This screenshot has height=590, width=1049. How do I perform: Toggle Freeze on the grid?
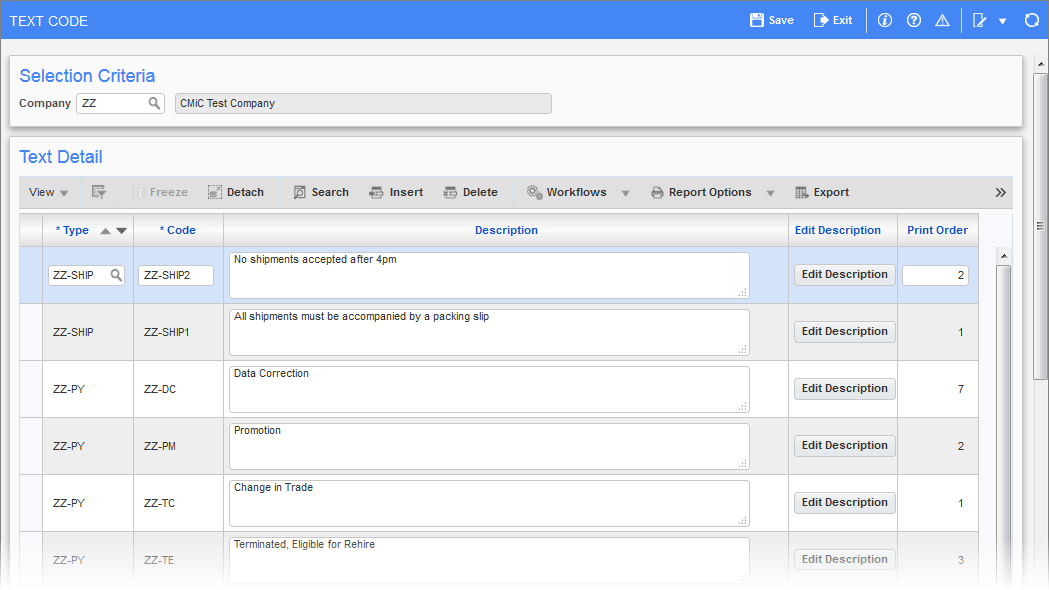point(160,192)
